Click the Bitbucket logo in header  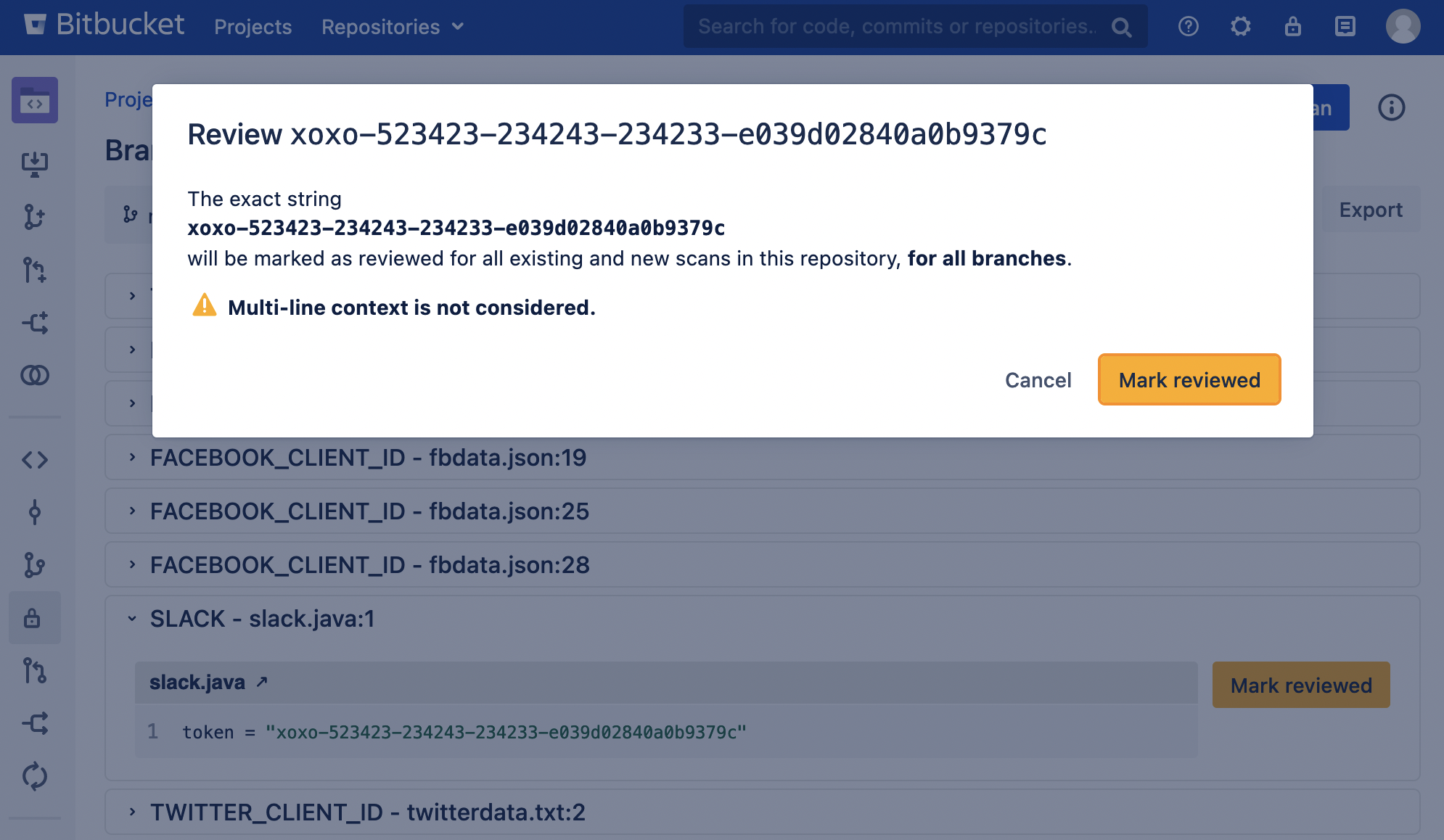[x=104, y=26]
